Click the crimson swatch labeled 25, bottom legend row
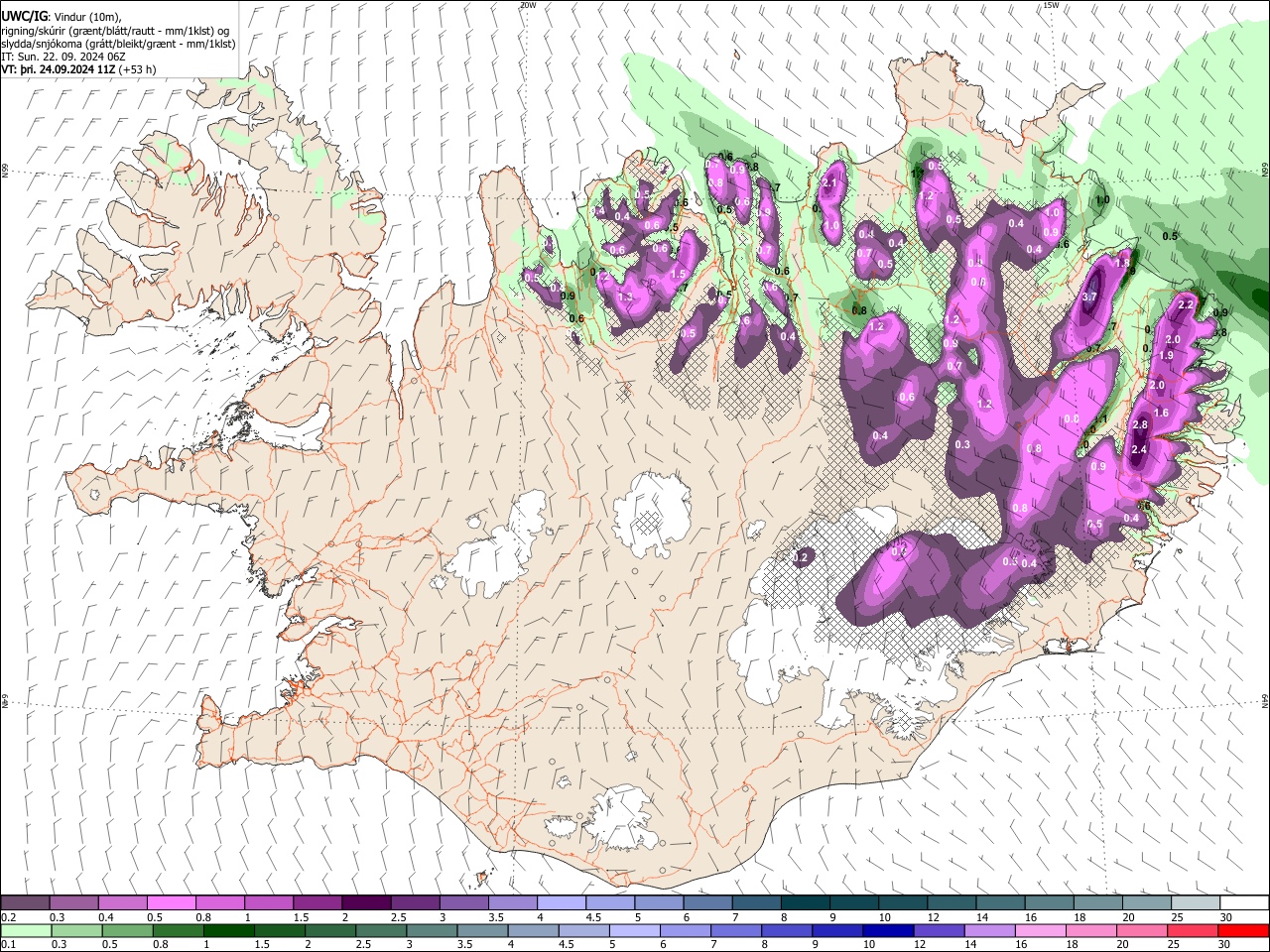 [1193, 930]
